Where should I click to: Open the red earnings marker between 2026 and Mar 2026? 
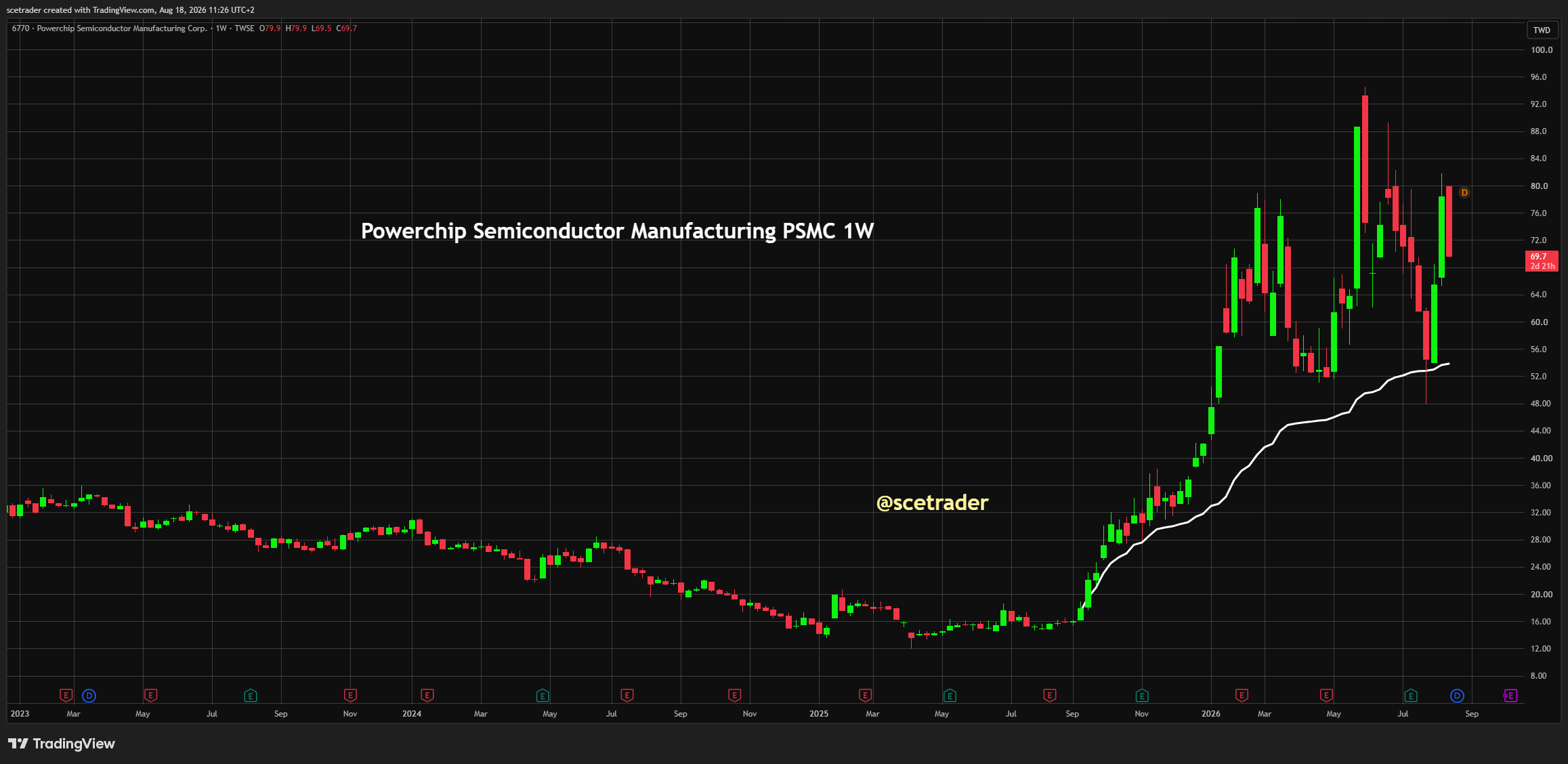coord(1242,695)
